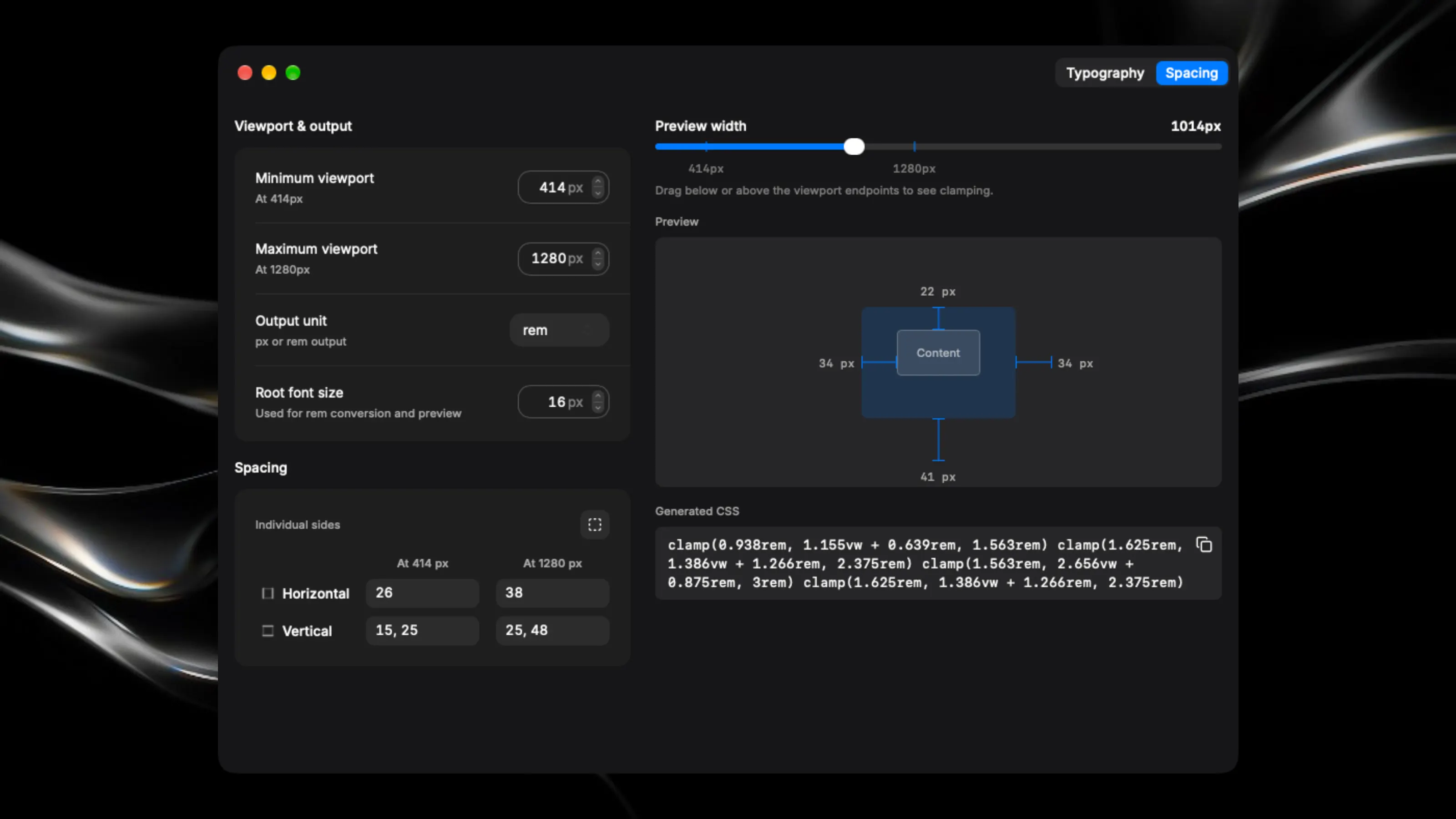
Task: Close the window with red button
Action: pos(245,73)
